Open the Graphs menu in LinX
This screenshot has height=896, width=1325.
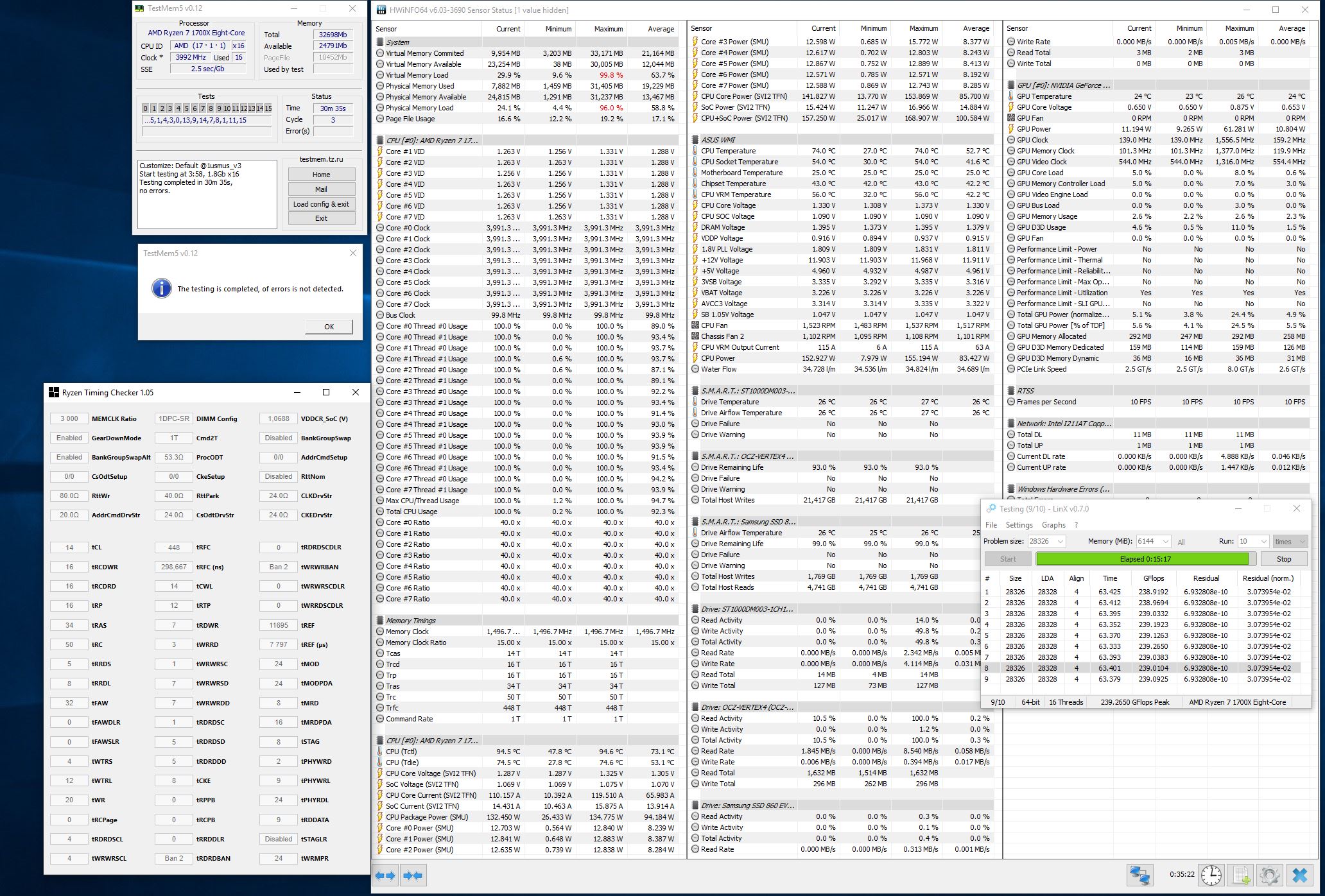[1053, 524]
